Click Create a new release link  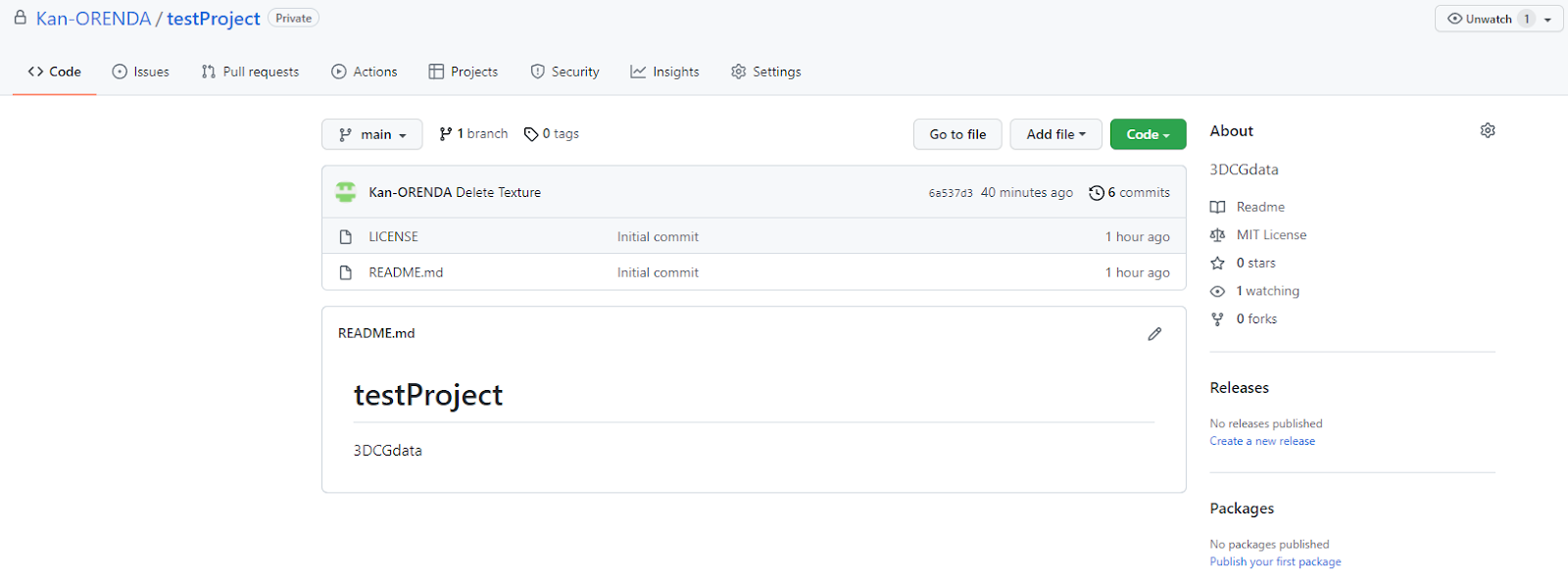click(1262, 441)
